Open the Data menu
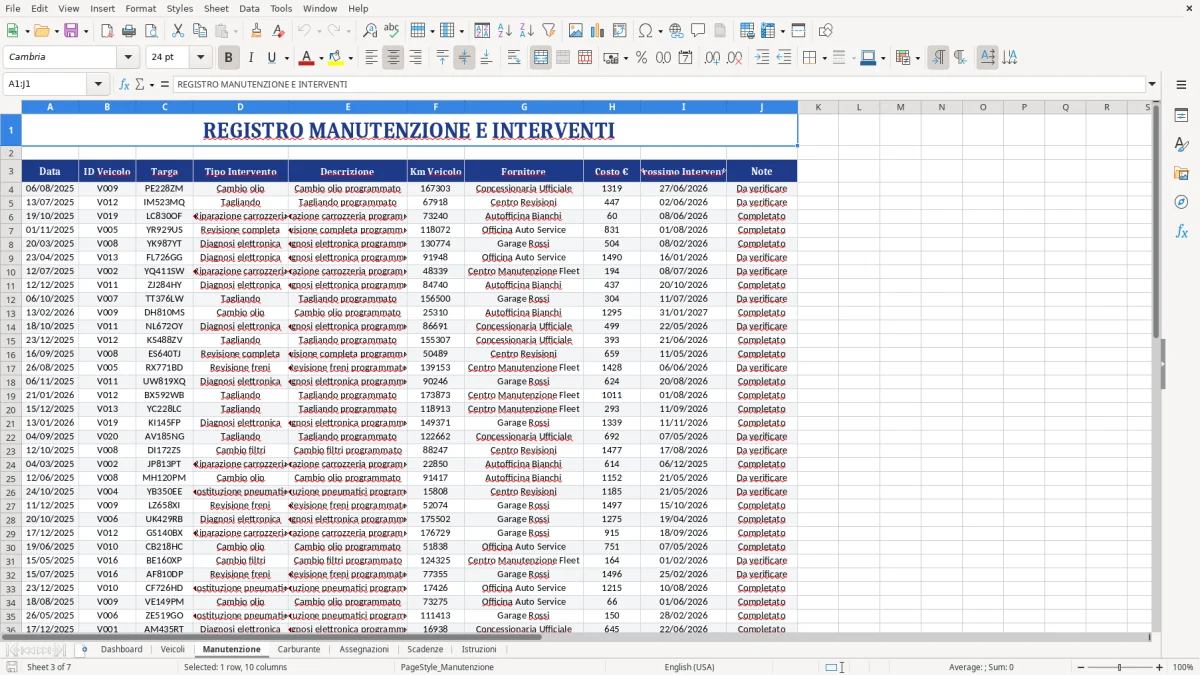Image resolution: width=1200 pixels, height=675 pixels. (248, 8)
